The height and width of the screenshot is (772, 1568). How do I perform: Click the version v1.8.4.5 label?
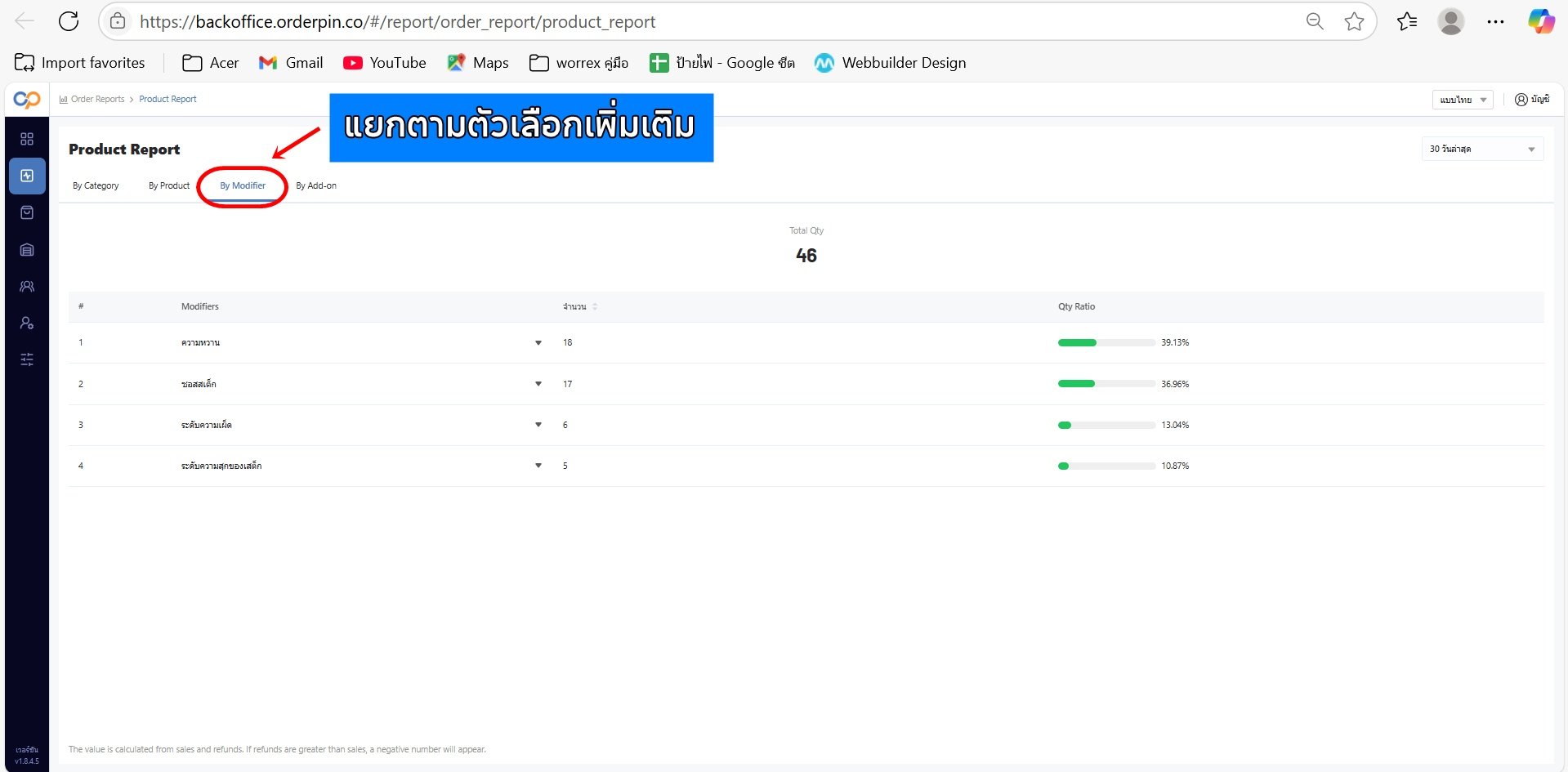27,761
